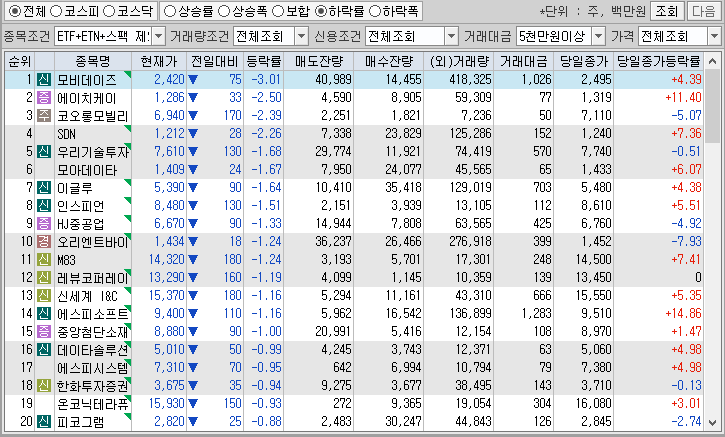
Task: Sort by 매도잔량 column header
Action: tap(319, 61)
